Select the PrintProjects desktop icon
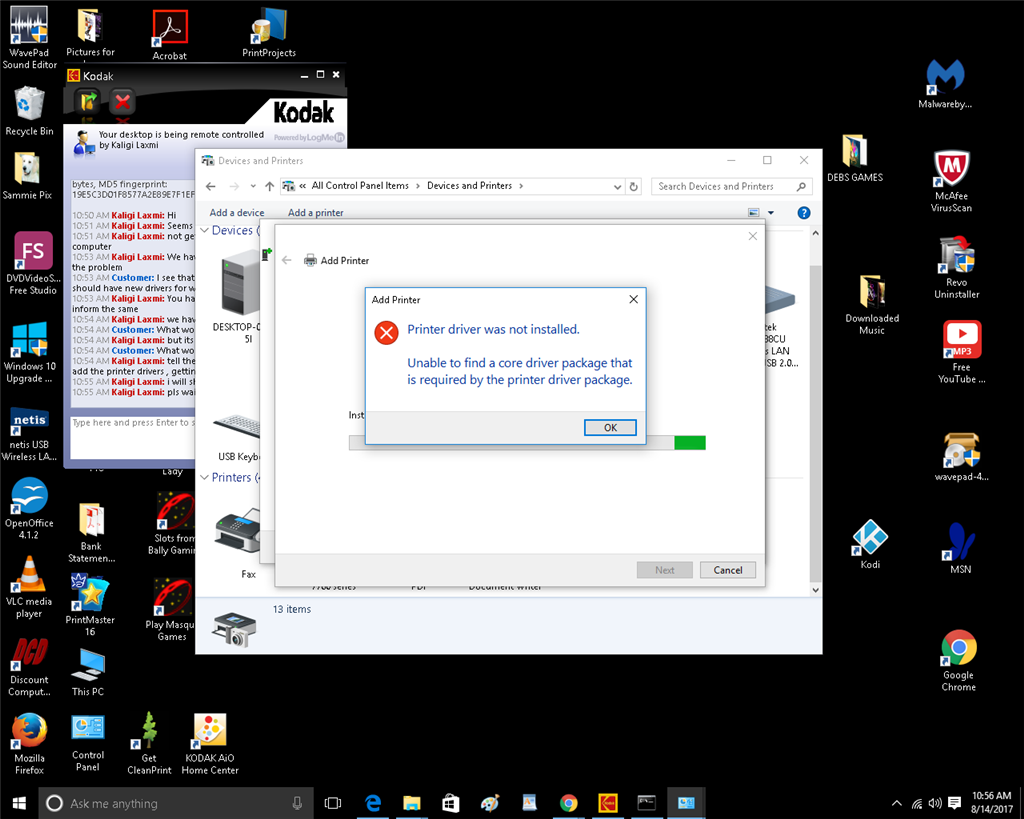 click(269, 33)
